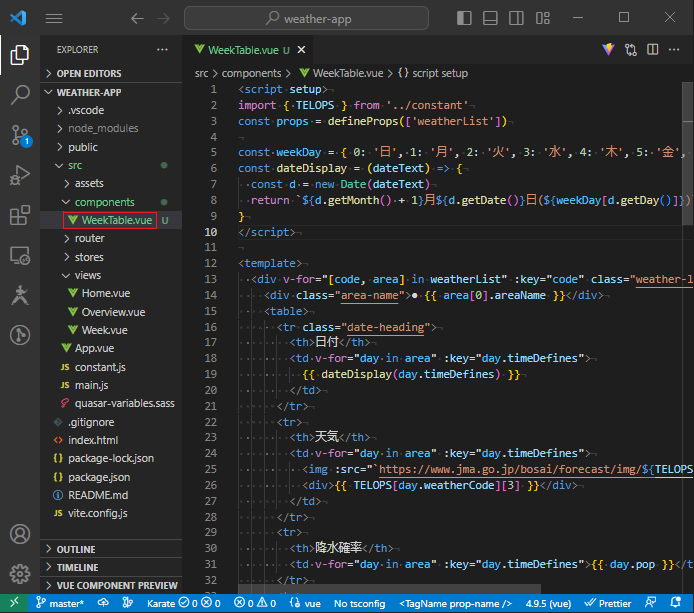Viewport: 694px width, 613px height.
Task: Open vite.config.js in the file tree
Action: (x=111, y=513)
